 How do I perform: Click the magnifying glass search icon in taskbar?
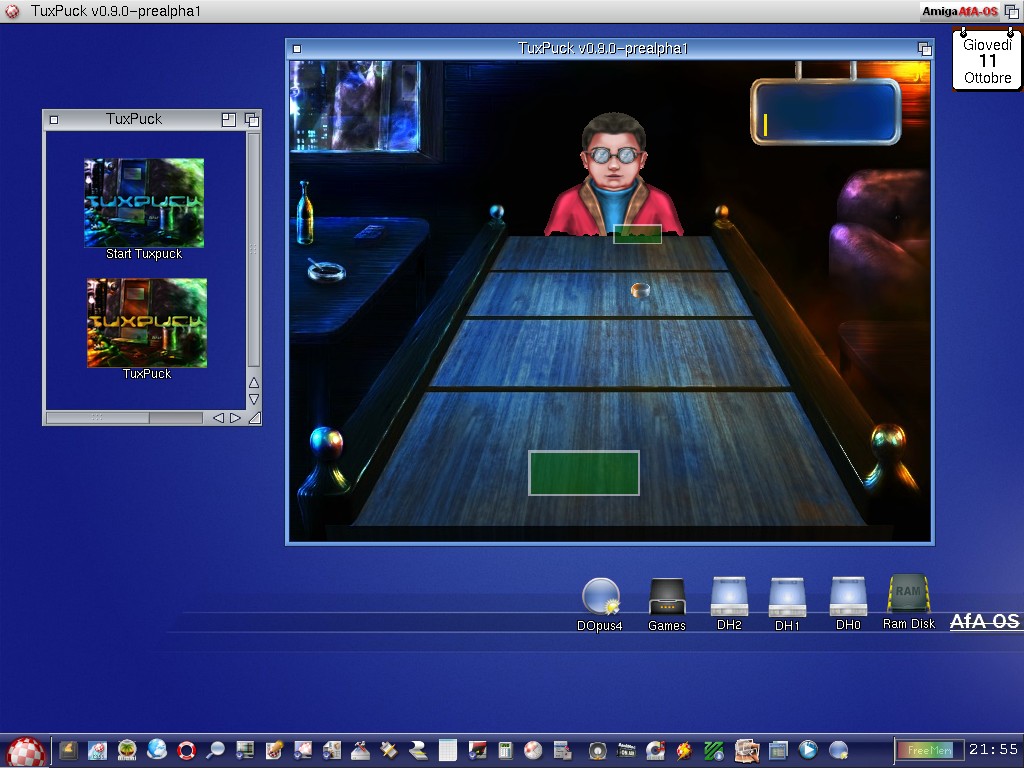point(215,750)
